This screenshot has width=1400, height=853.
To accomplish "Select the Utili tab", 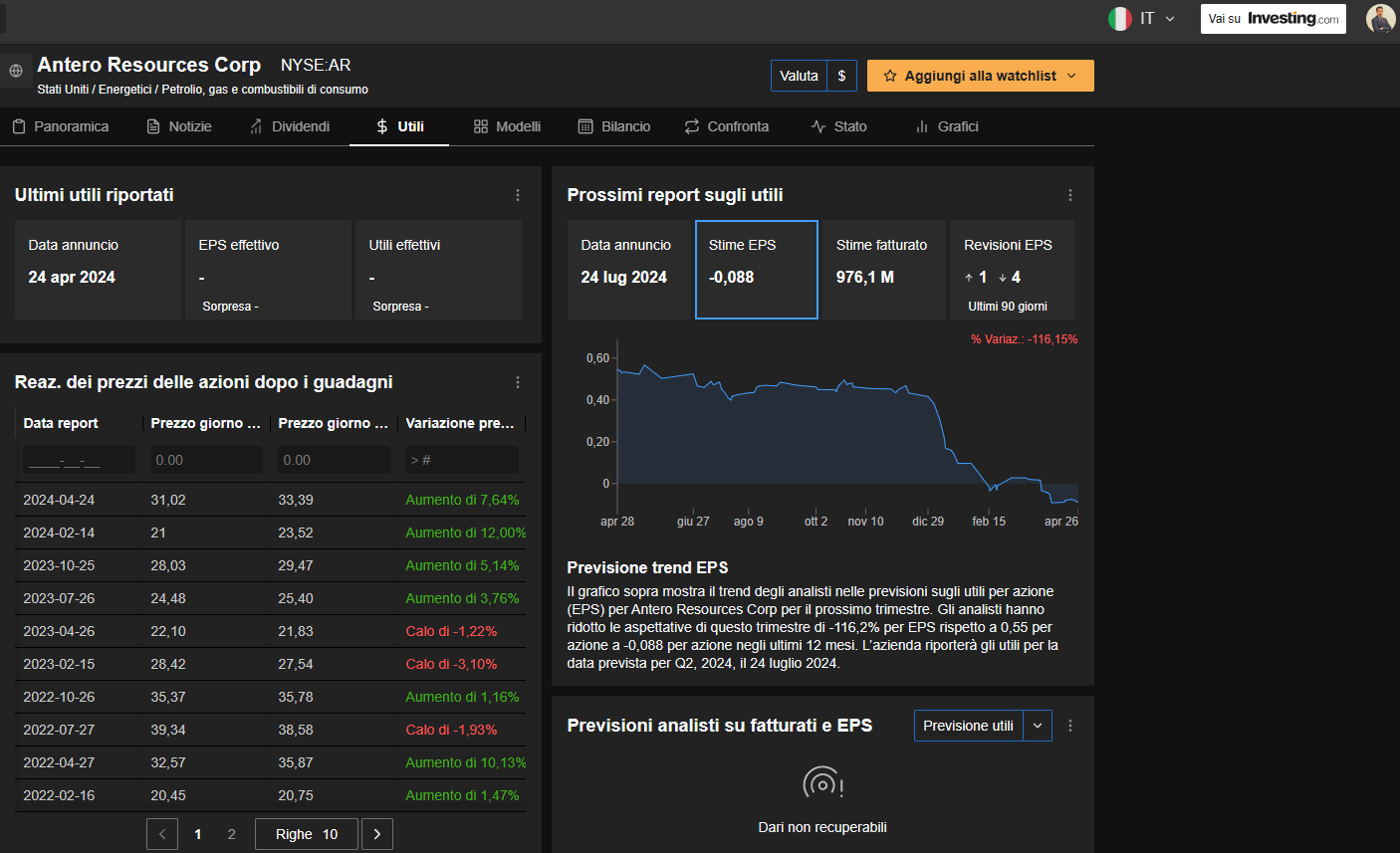I will tap(399, 126).
